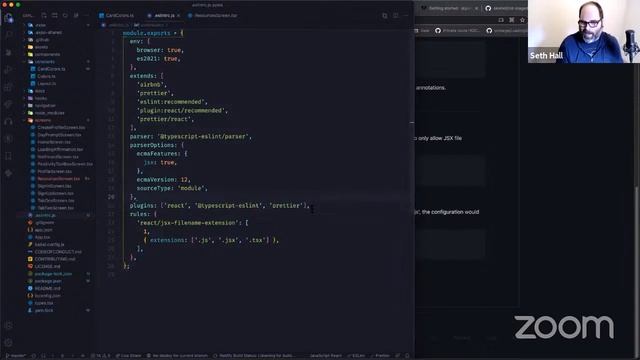The width and height of the screenshot is (640, 360).
Task: Refresh the Explorer file tree
Action: click(65, 16)
